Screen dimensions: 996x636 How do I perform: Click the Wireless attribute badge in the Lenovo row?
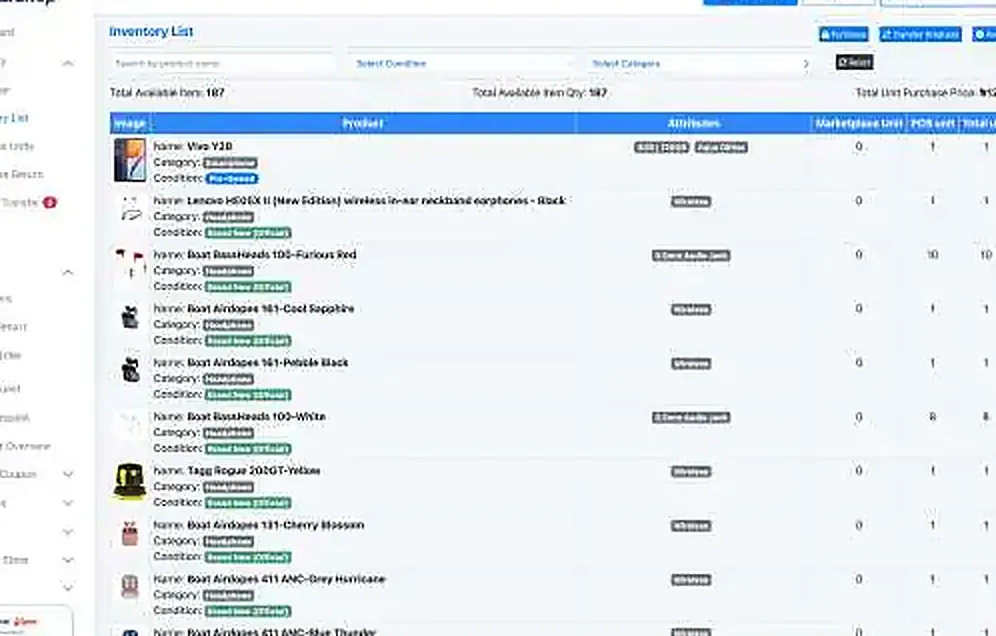690,201
